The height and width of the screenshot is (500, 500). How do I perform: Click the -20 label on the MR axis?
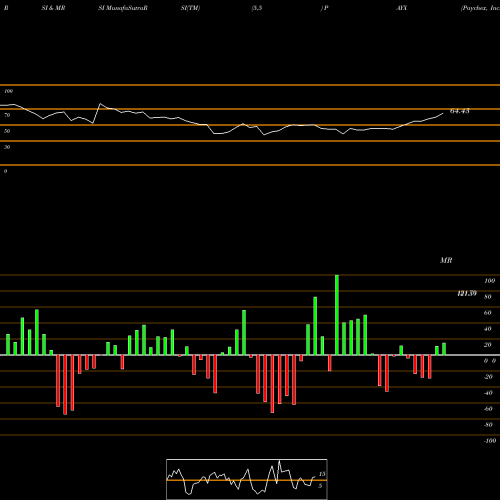[x=488, y=377]
